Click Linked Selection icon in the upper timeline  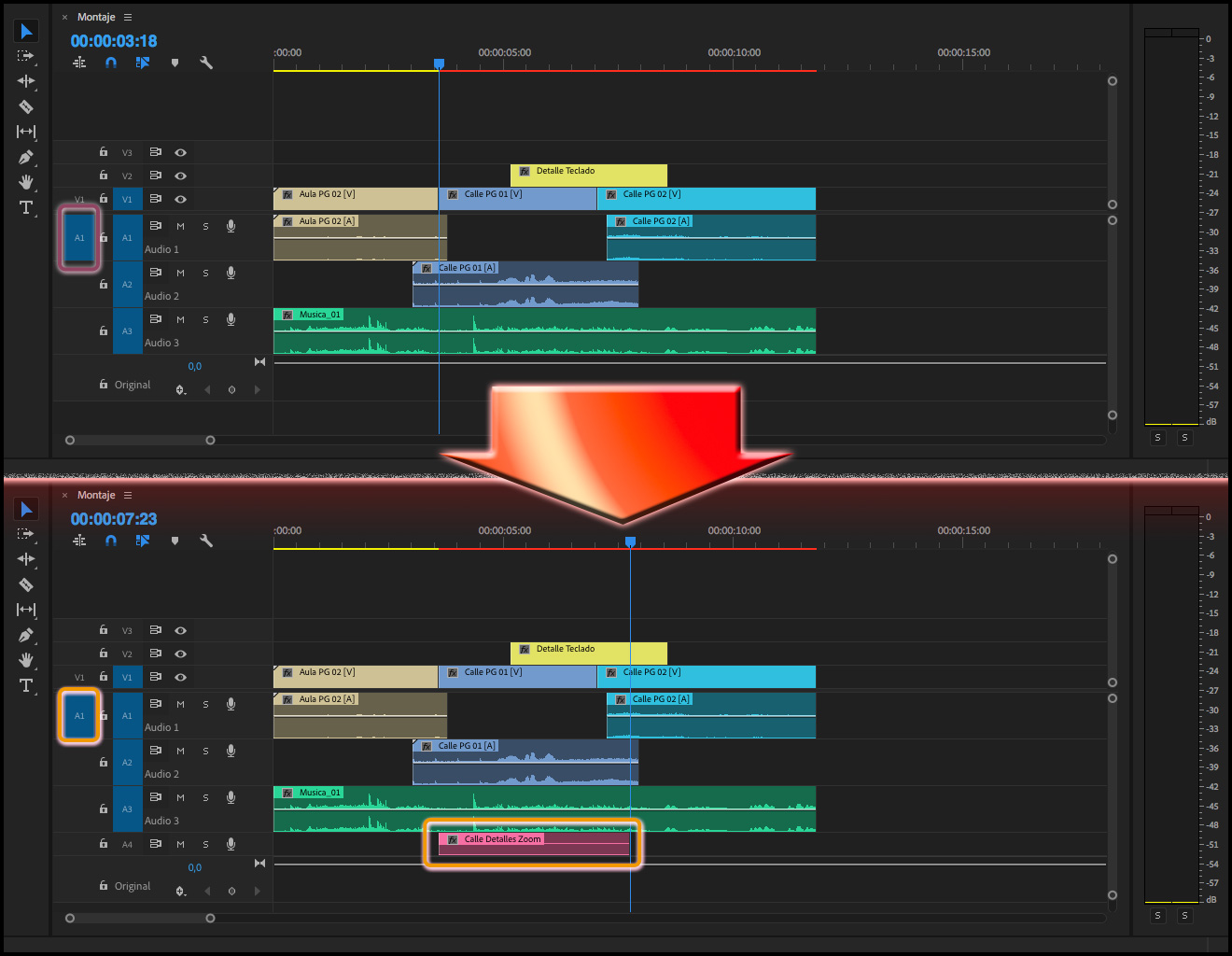click(142, 63)
